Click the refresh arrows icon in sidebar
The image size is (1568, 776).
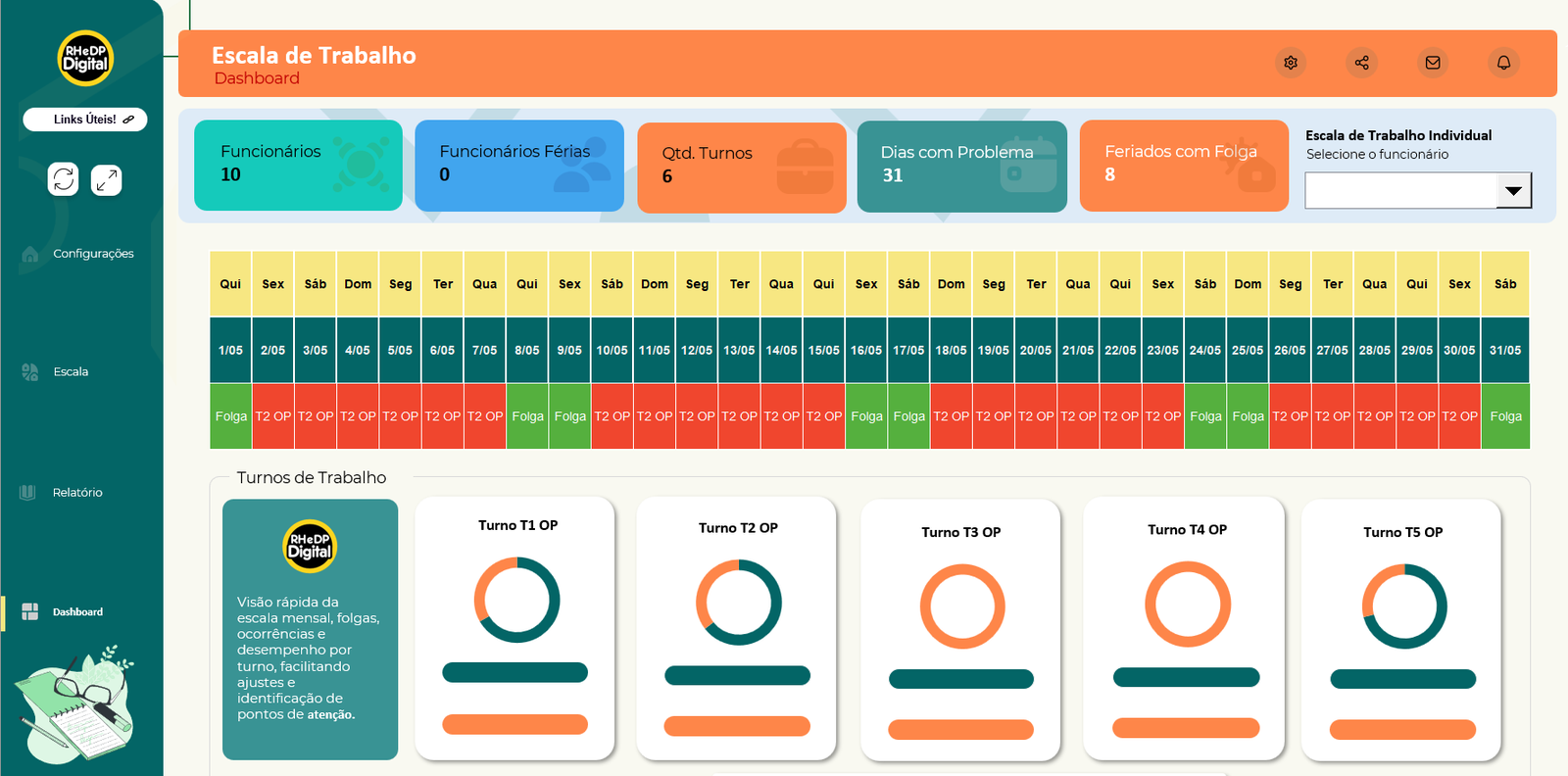tap(64, 179)
